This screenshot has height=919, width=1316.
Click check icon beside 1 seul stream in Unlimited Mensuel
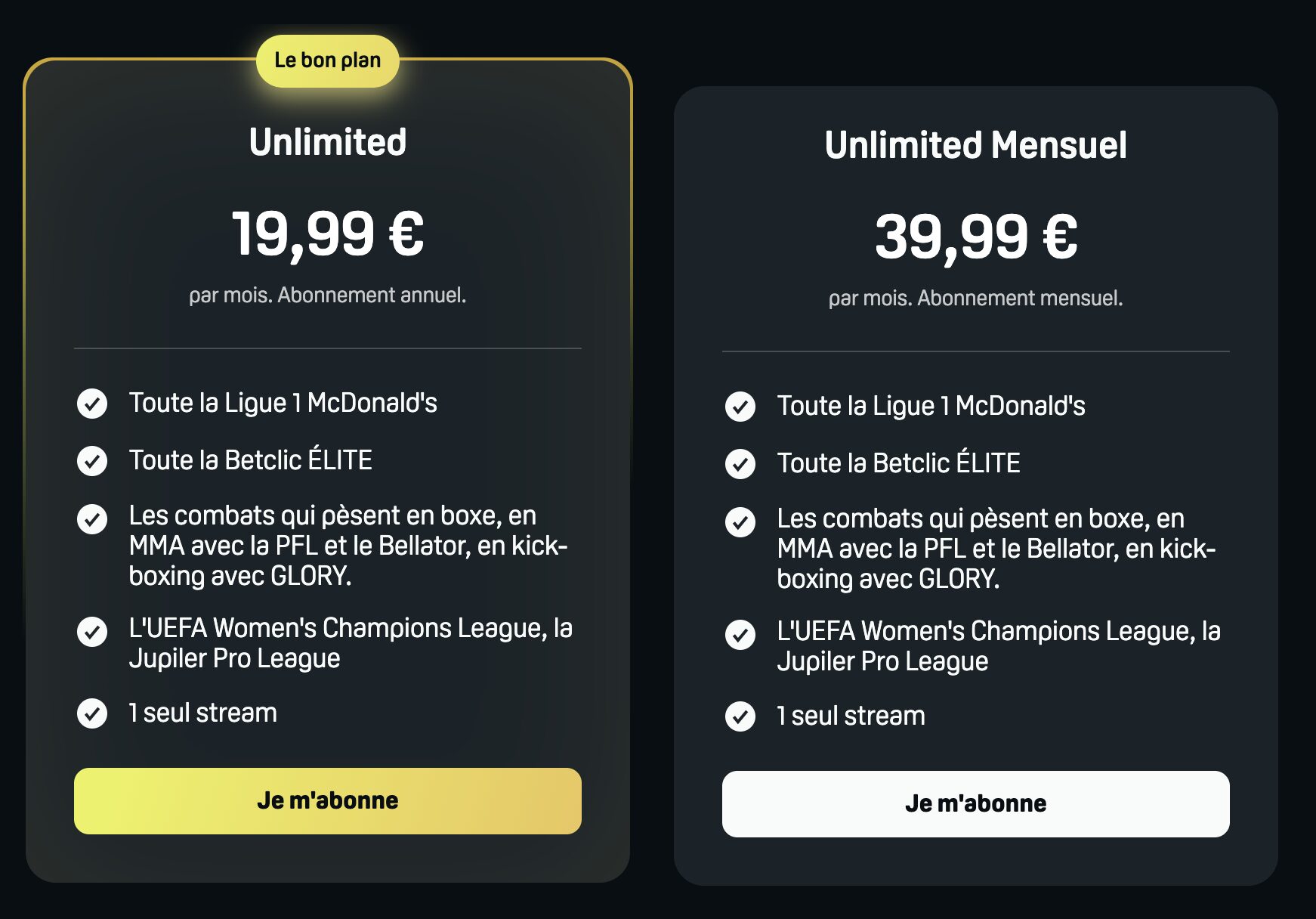pos(740,716)
